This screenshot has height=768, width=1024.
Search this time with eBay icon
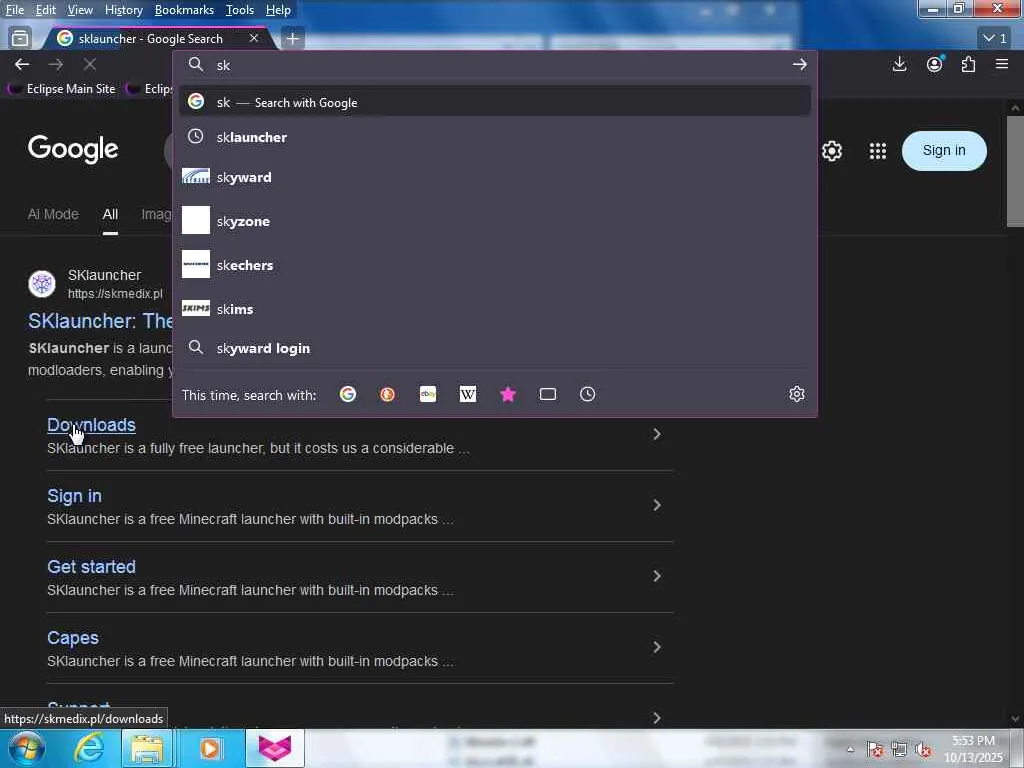tap(428, 394)
